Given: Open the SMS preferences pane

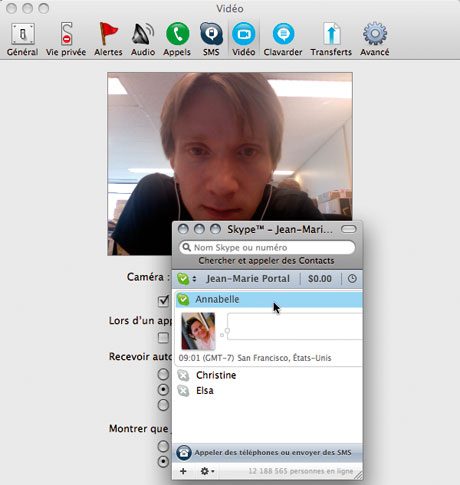Looking at the screenshot, I should [211, 39].
